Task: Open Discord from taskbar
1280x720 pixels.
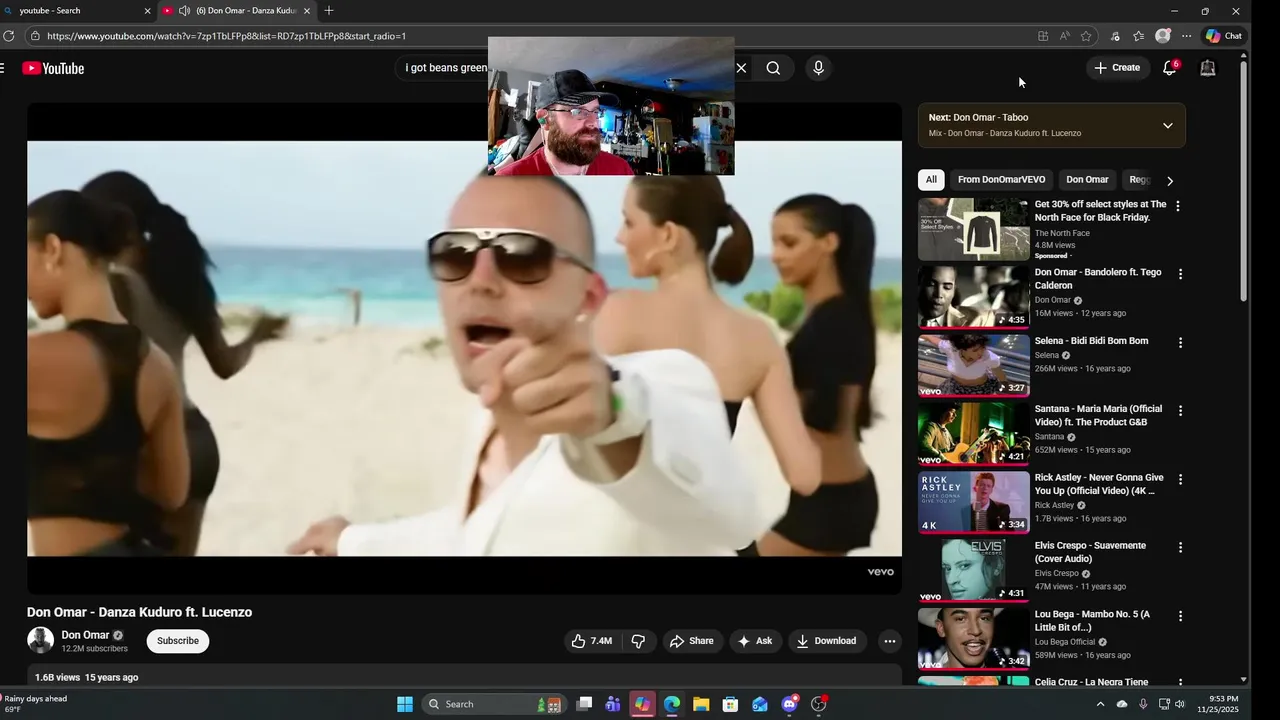Action: [790, 704]
